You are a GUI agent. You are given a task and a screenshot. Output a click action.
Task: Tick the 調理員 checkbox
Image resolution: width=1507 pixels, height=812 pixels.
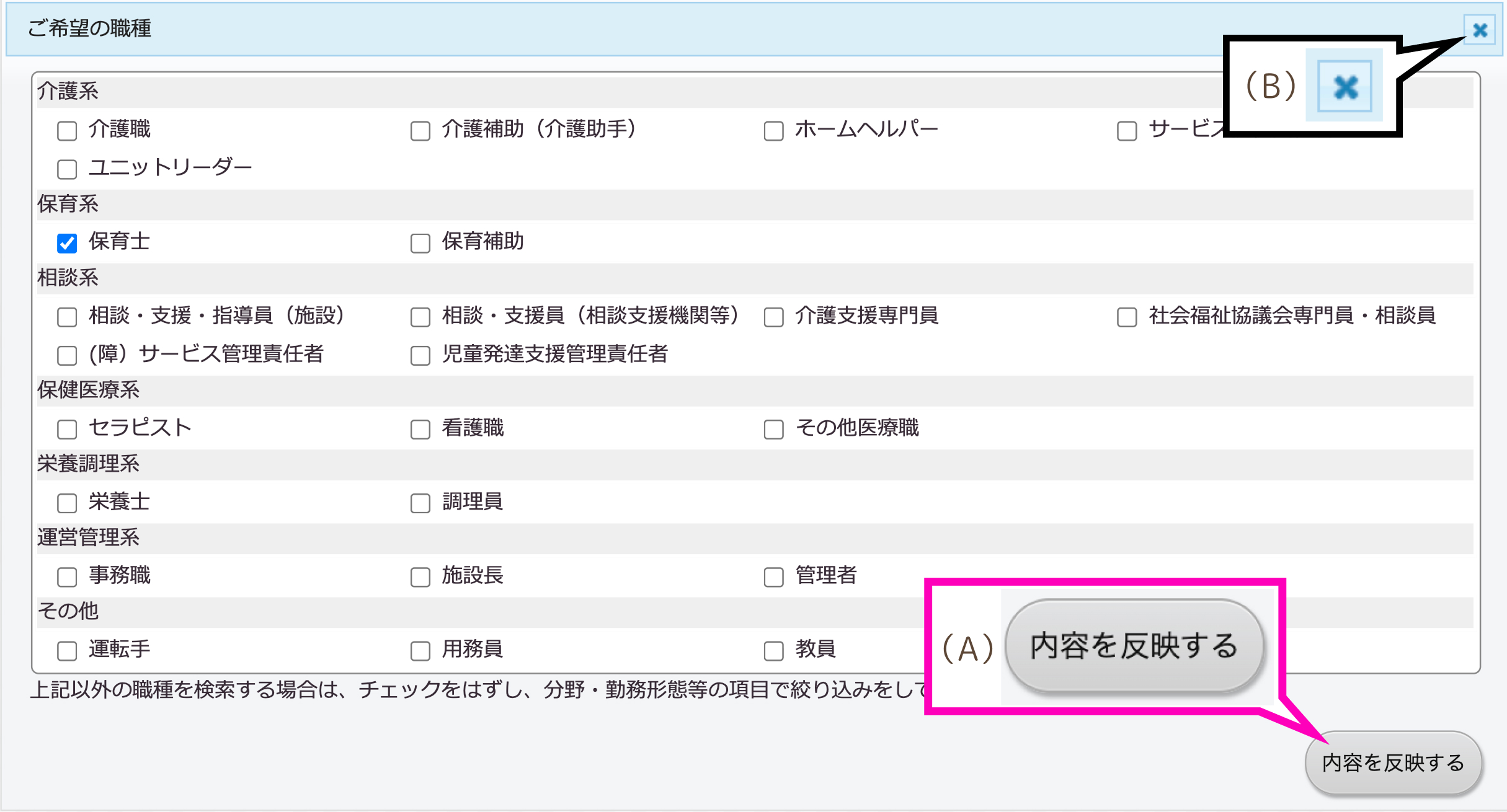point(420,503)
